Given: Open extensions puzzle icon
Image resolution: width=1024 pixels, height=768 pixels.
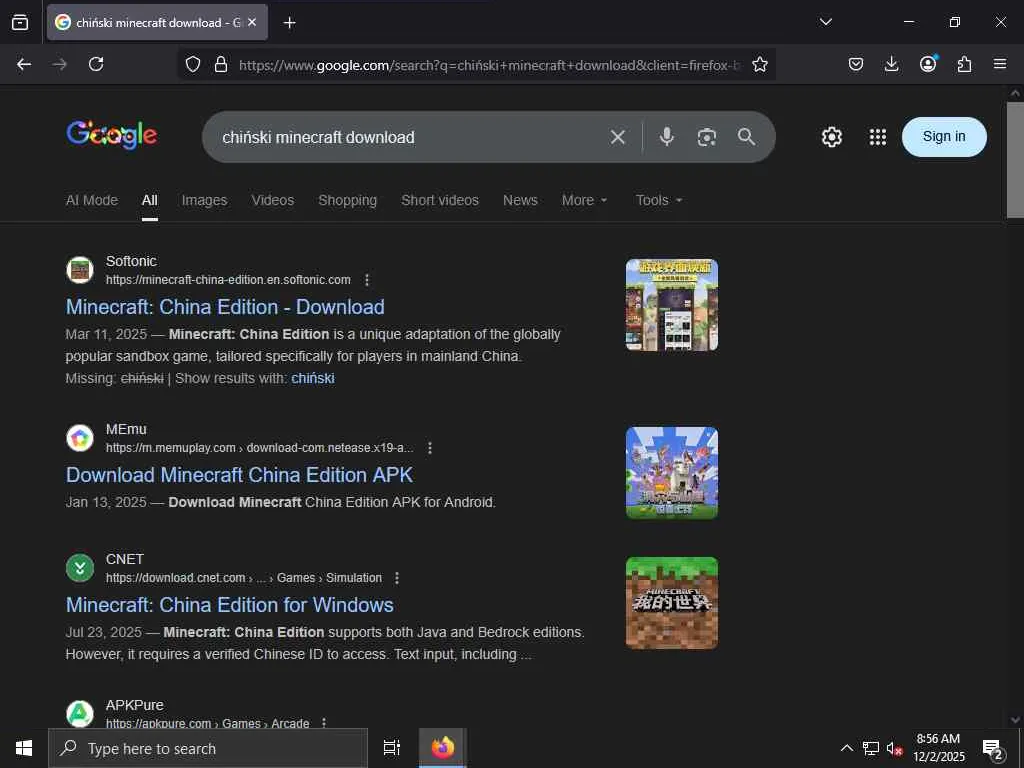Looking at the screenshot, I should (964, 64).
